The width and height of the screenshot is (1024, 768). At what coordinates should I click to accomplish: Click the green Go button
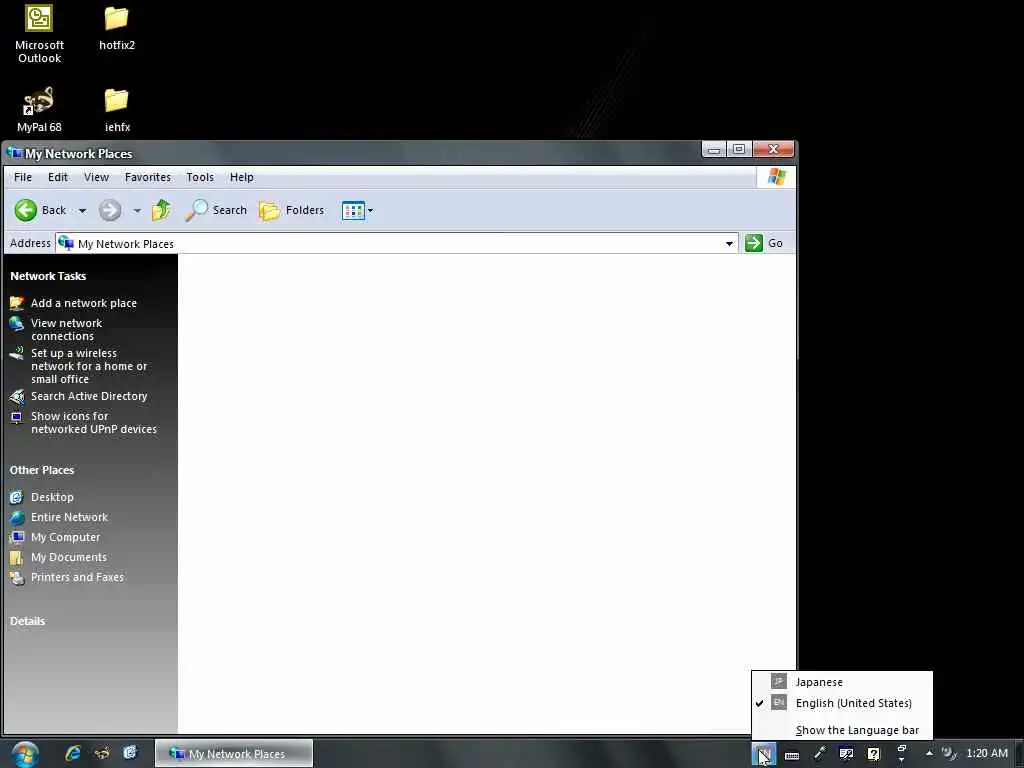pos(764,243)
